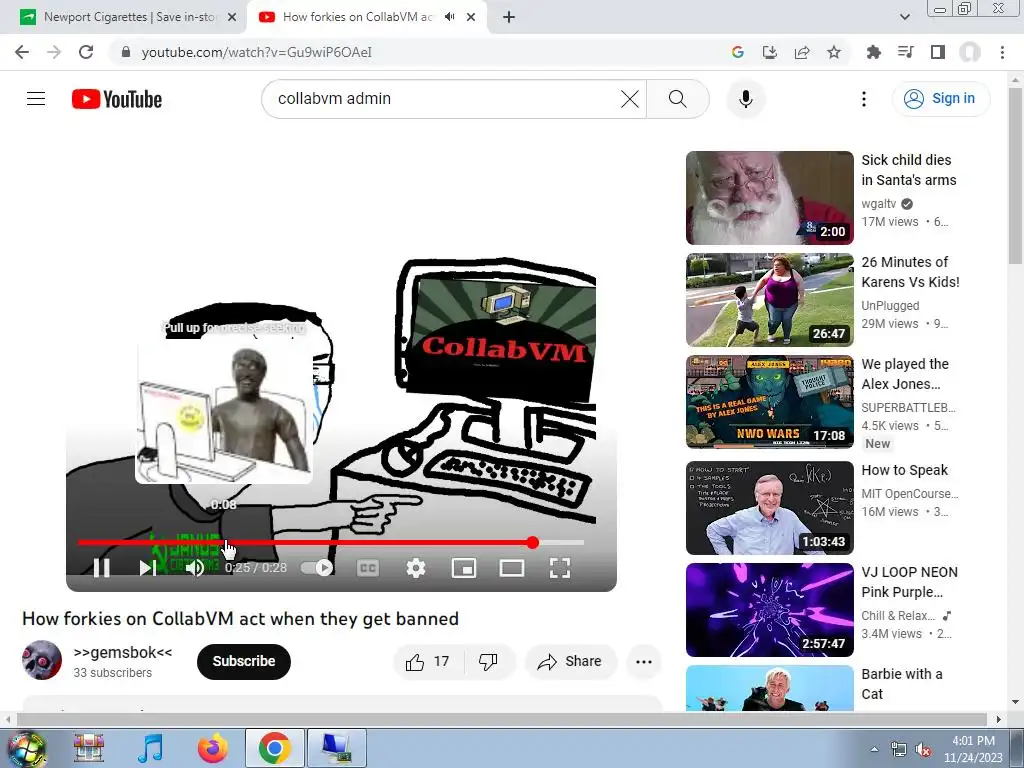Image resolution: width=1024 pixels, height=768 pixels.
Task: Click the page vertical scrollbar
Action: coord(1015,176)
